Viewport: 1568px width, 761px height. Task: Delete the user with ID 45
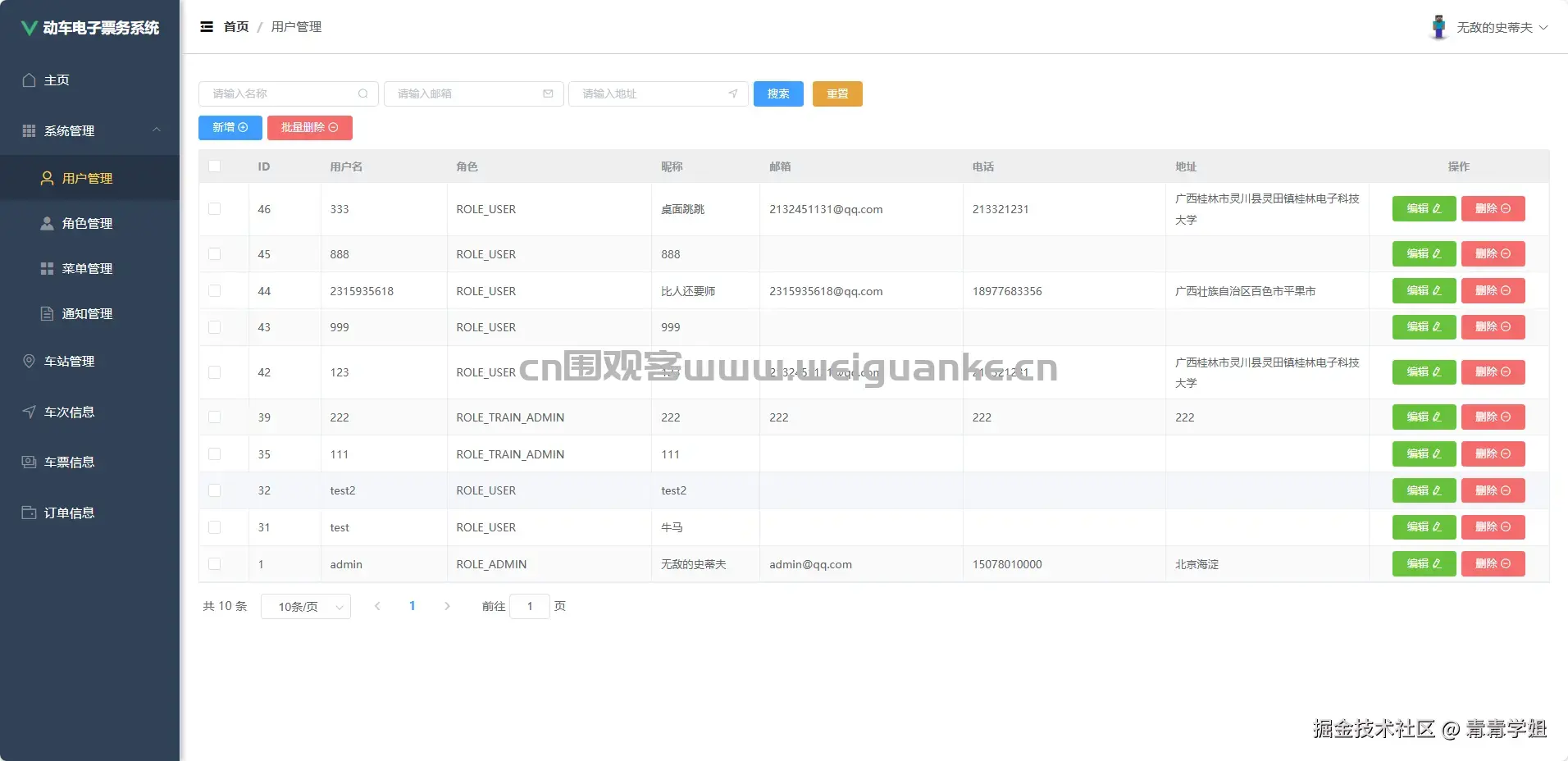click(x=1493, y=254)
